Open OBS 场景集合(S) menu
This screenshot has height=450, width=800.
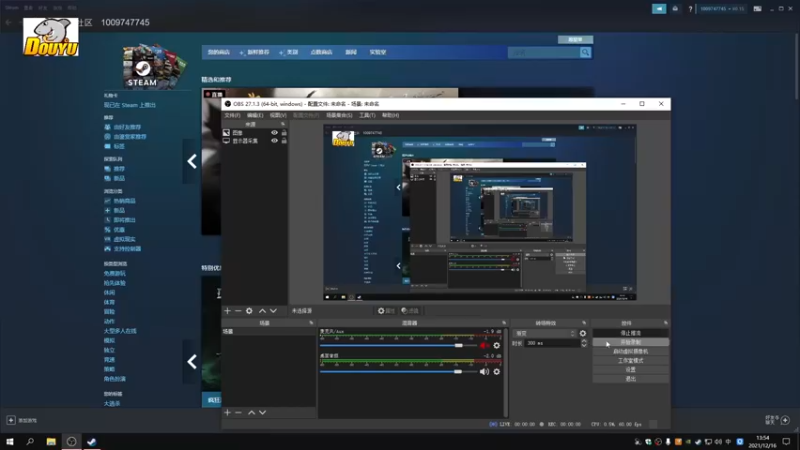(339, 115)
